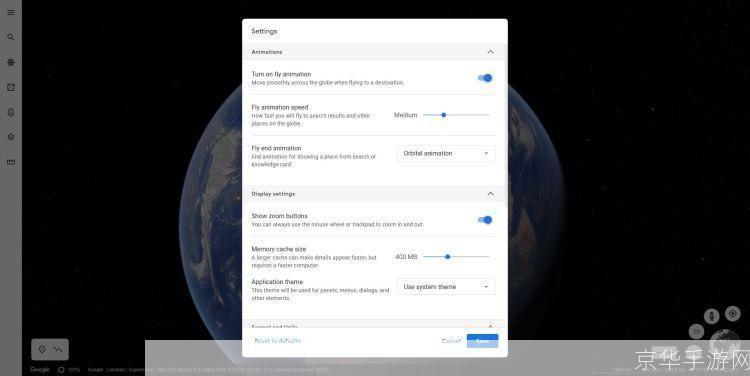
Task: Click the I'm Feeling Lucky dice icon
Action: pos(11,87)
